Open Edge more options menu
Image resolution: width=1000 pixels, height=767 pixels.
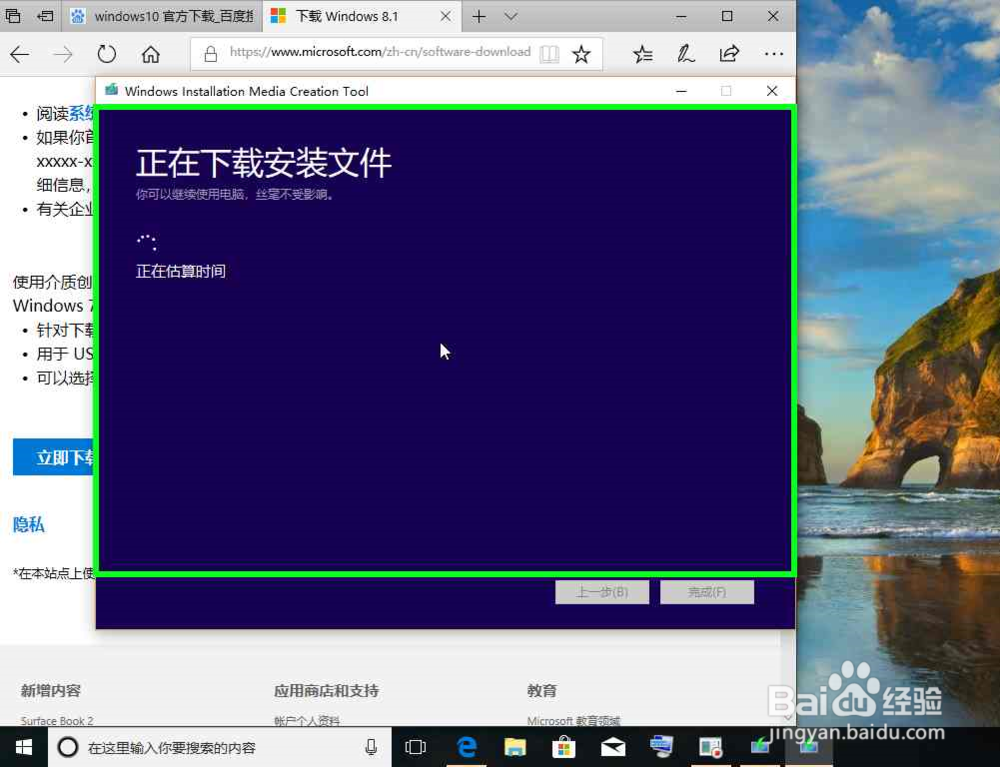coord(774,54)
